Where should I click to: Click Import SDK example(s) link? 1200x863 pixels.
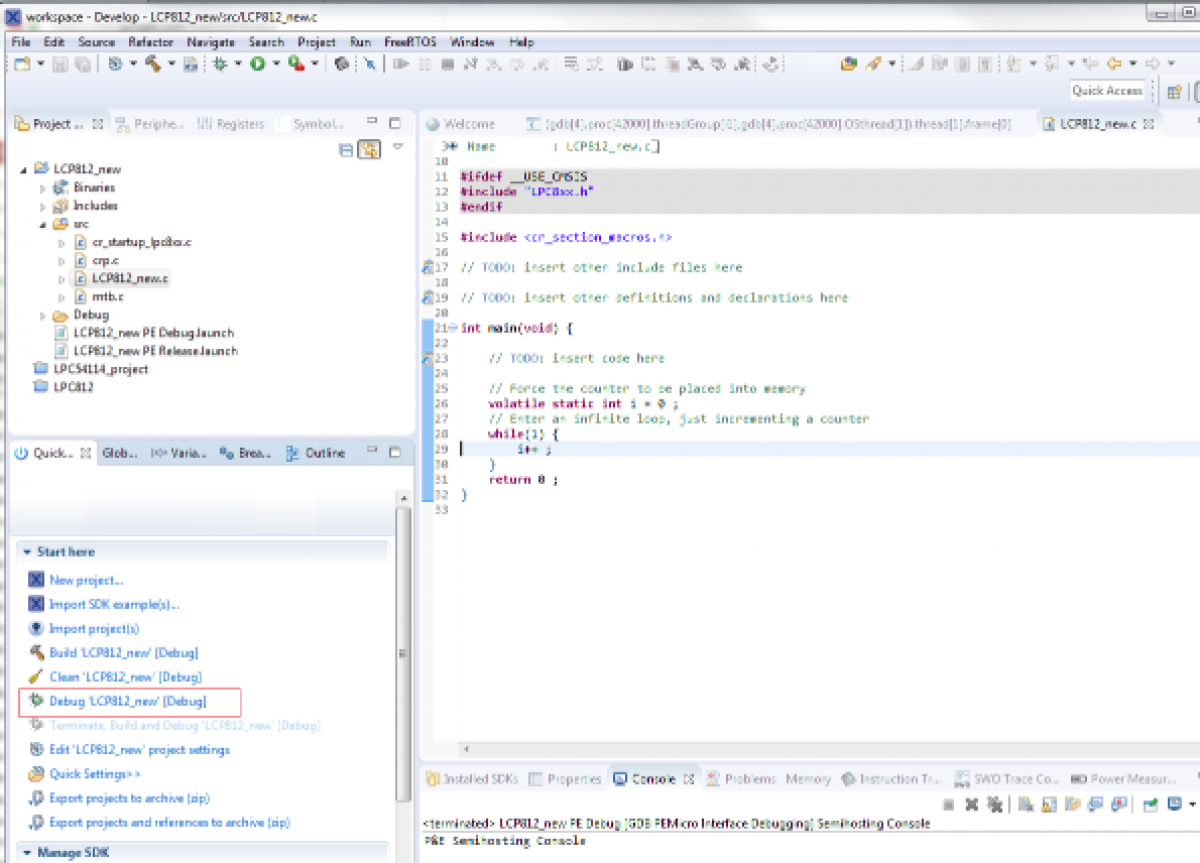pos(114,604)
